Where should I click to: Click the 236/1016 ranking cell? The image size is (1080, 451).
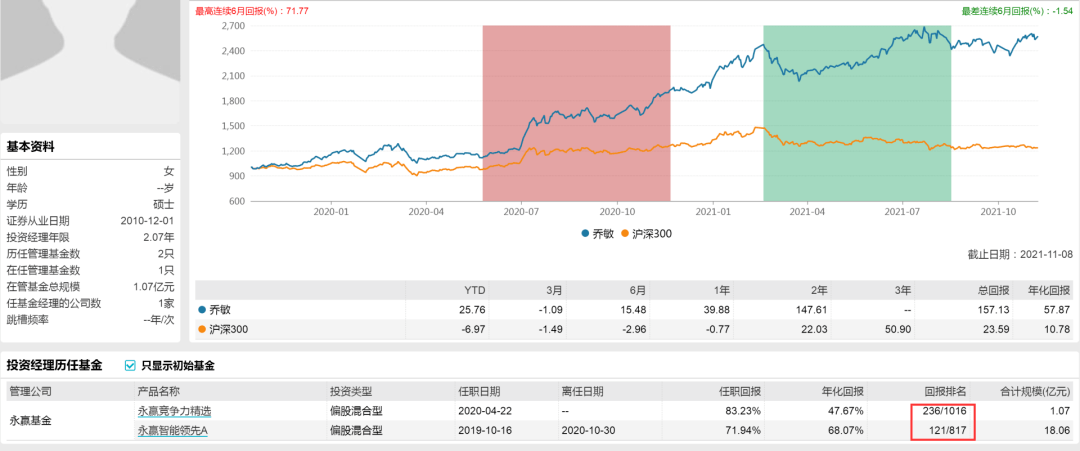pos(941,411)
